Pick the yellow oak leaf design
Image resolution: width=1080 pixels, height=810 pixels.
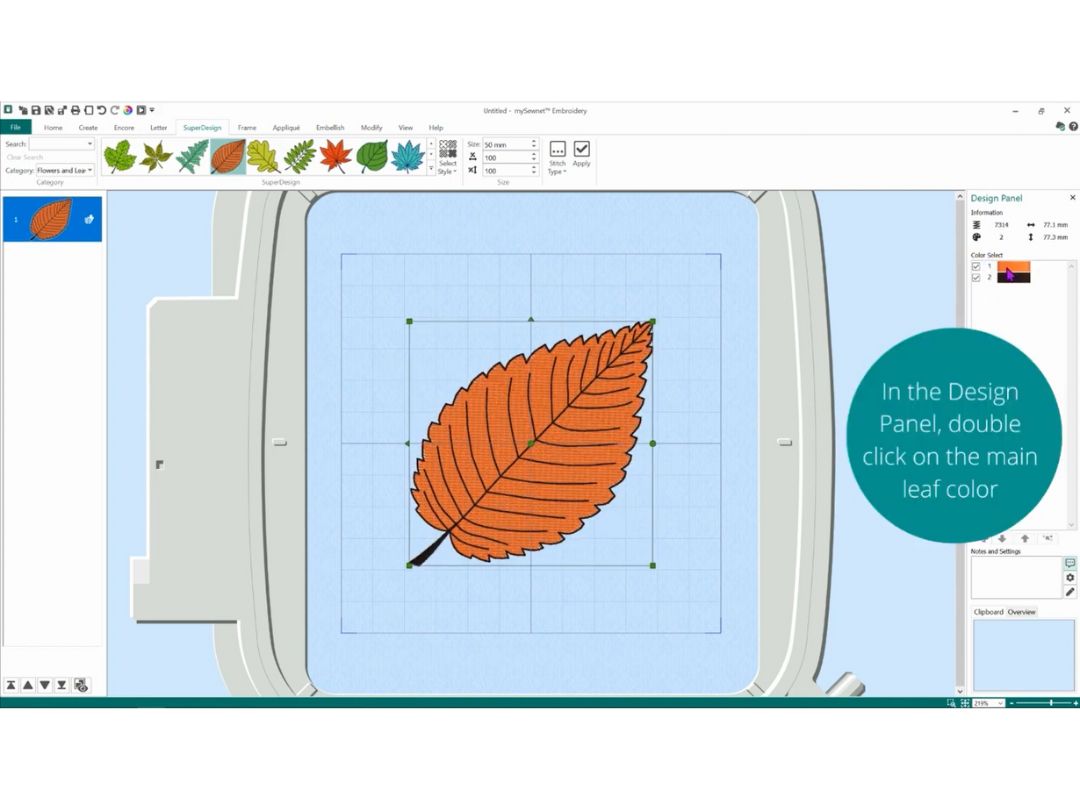(262, 156)
